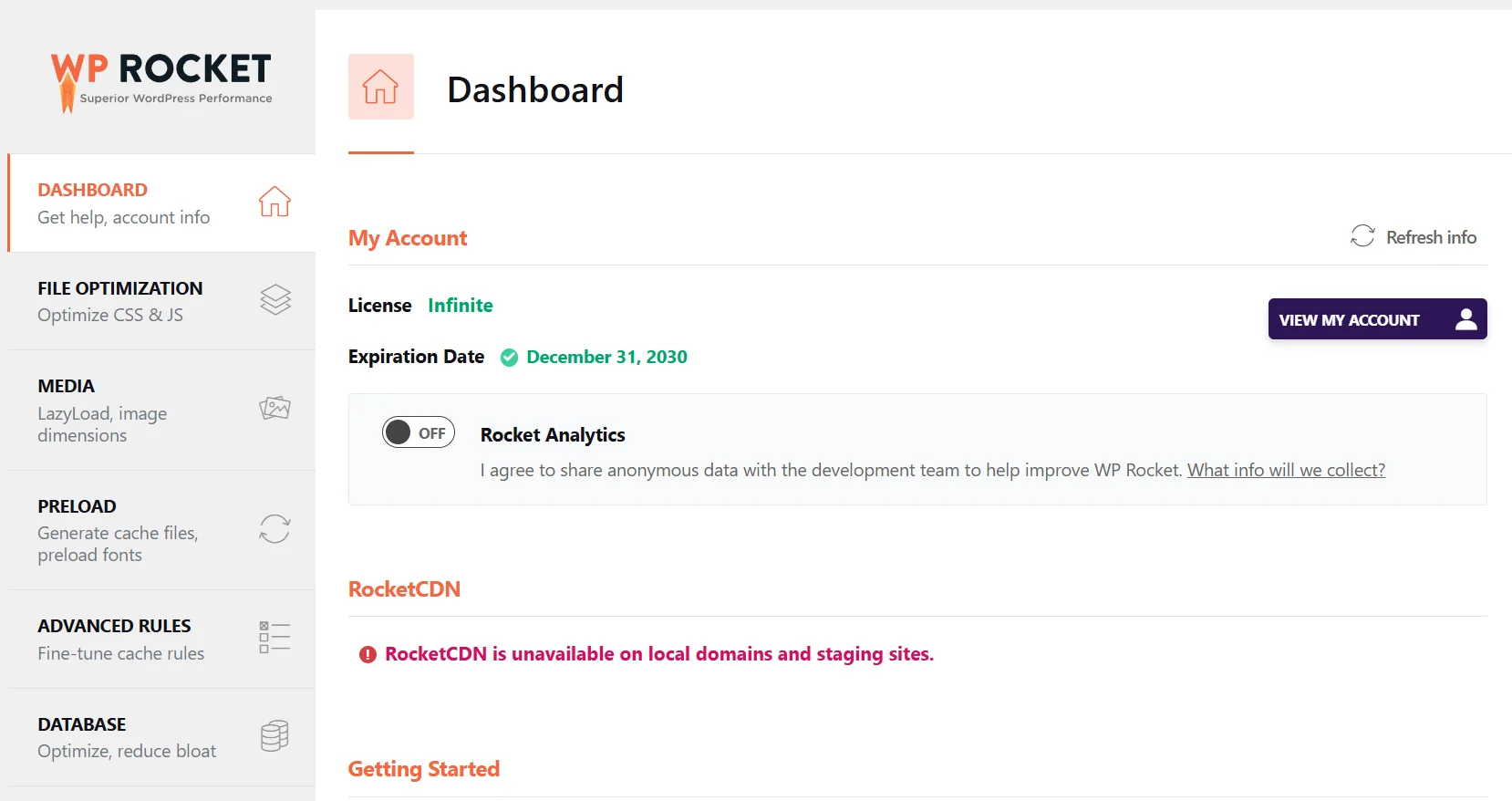Viewport: 1512px width, 801px height.
Task: Enable the Rocket Analytics toggle
Action: pyautogui.click(x=419, y=432)
